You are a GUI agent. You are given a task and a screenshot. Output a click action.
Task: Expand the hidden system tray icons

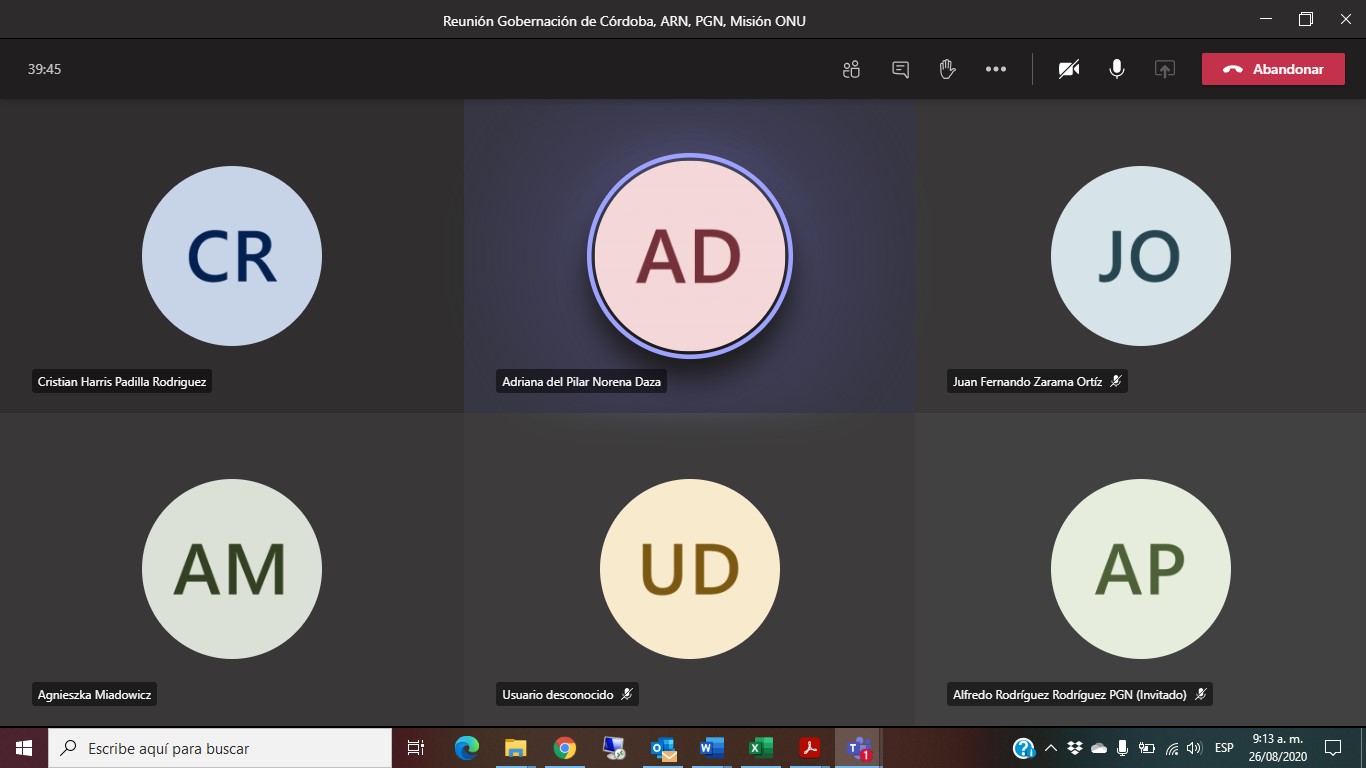pyautogui.click(x=1050, y=748)
